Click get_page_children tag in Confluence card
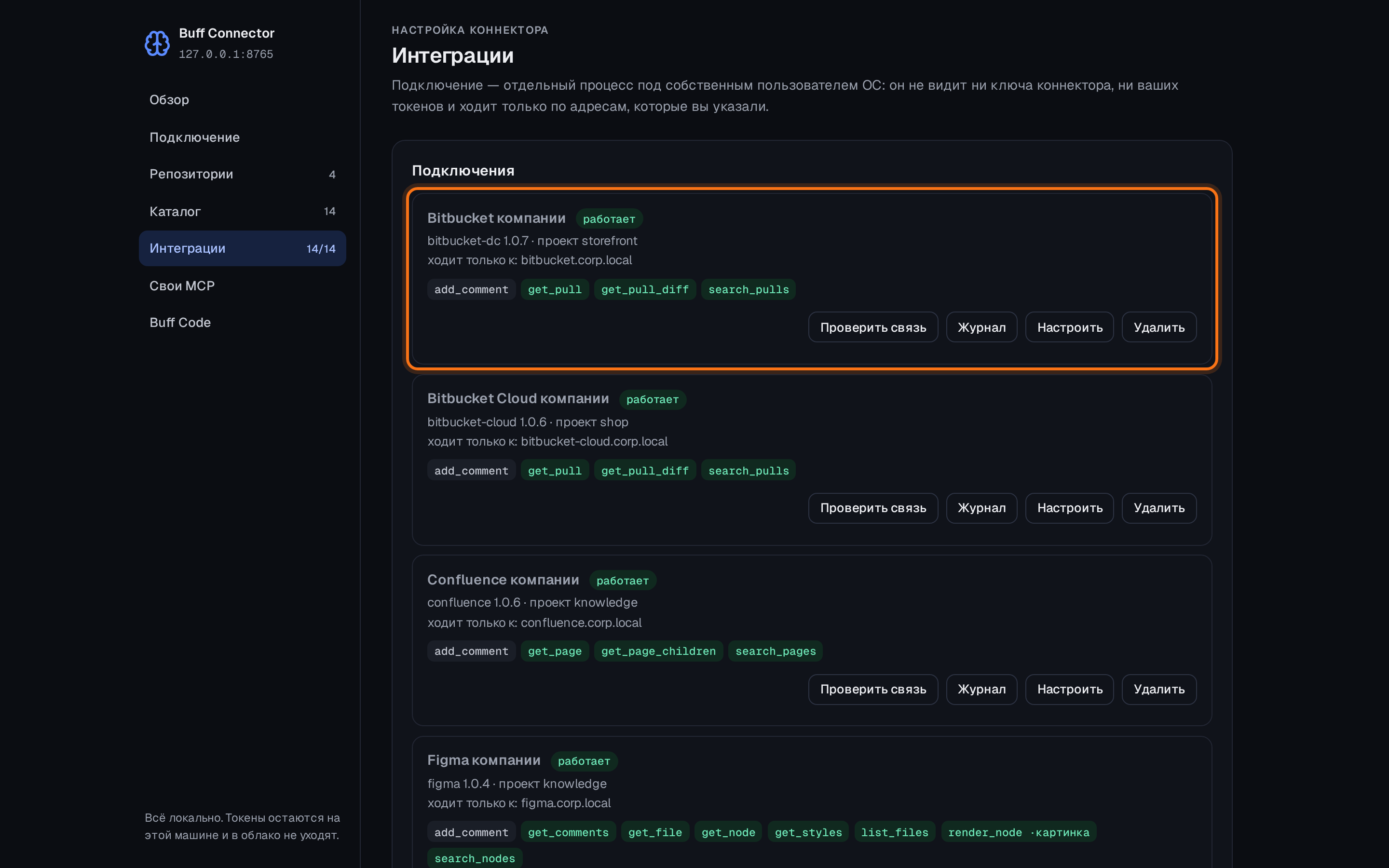 658,651
